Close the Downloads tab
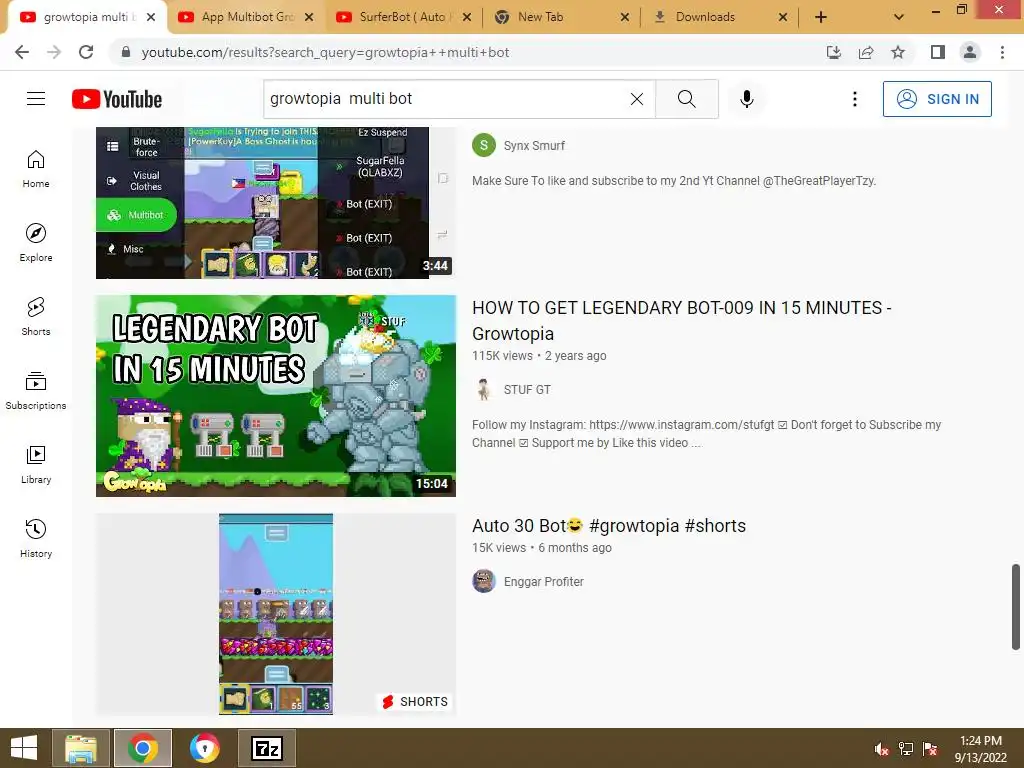 click(783, 17)
